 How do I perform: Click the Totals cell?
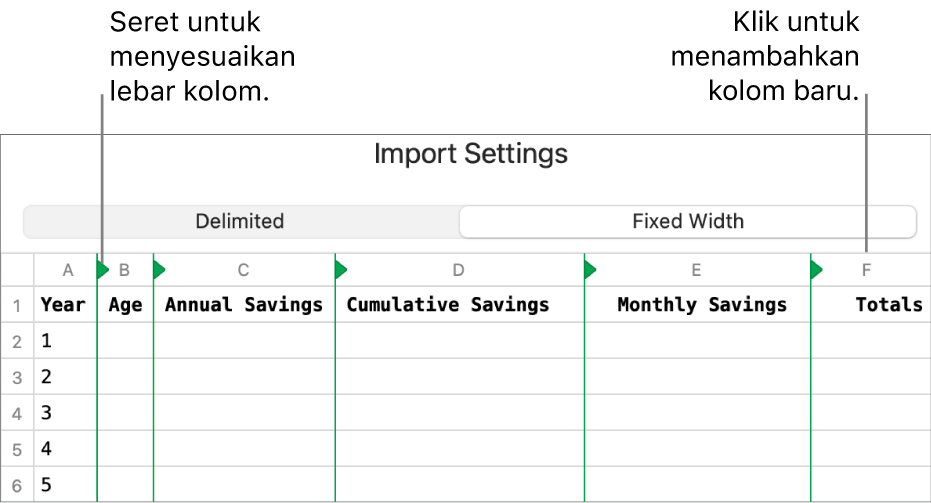[888, 305]
